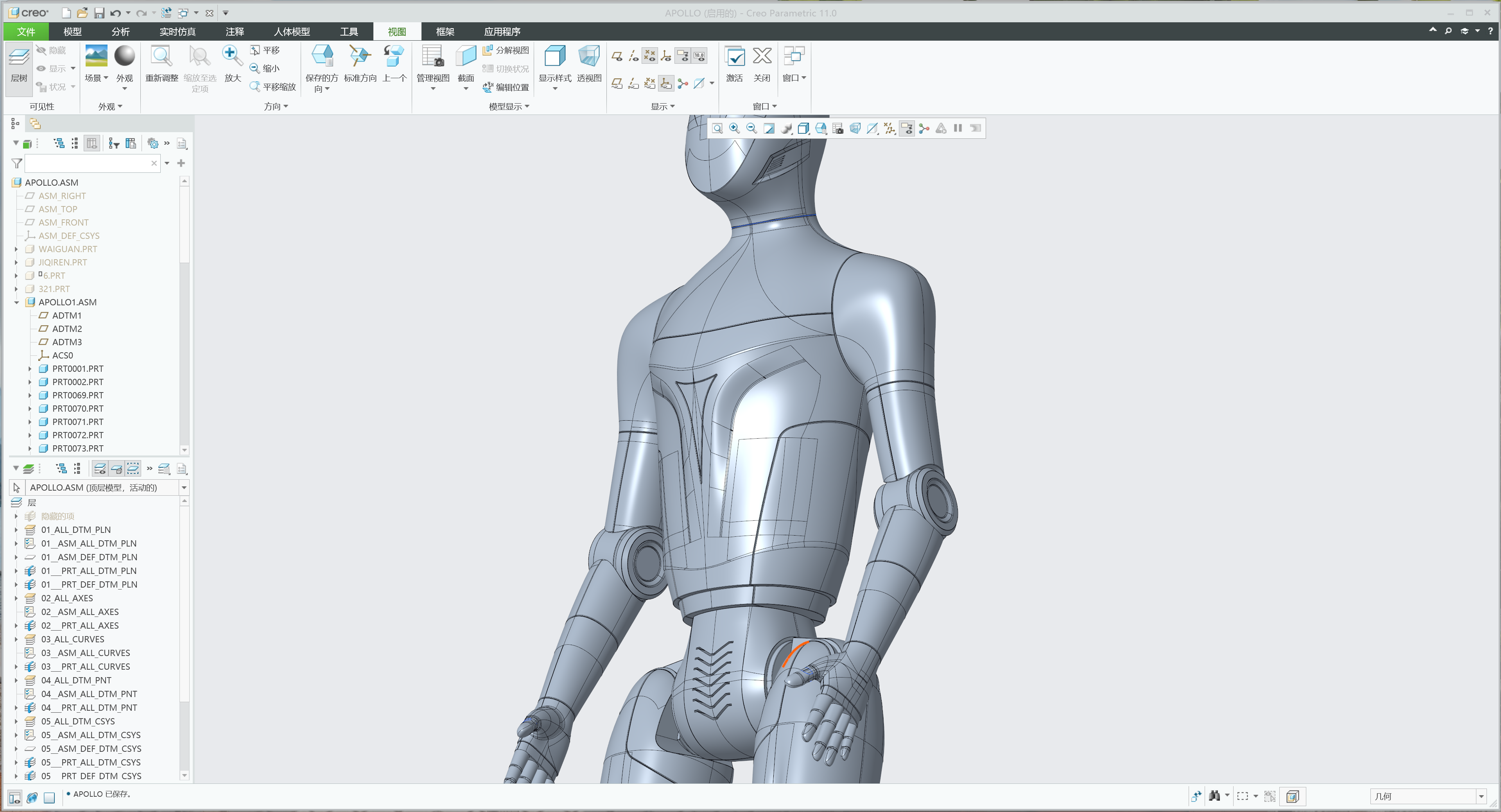This screenshot has height=812, width=1501.
Task: Toggle coordinate system display in graphics toolbar
Action: (890, 129)
